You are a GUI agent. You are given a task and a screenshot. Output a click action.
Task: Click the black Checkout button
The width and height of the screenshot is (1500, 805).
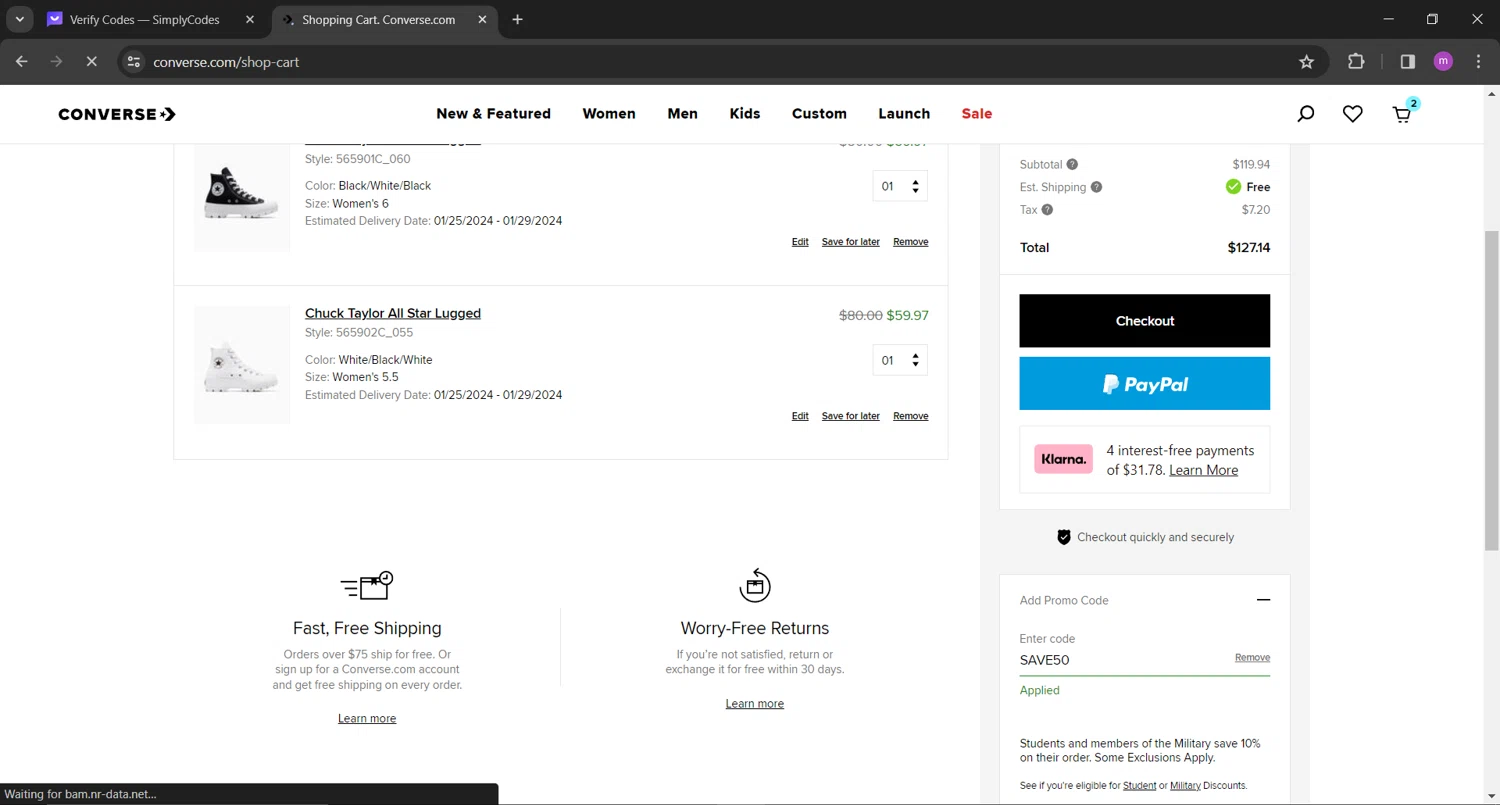point(1144,321)
